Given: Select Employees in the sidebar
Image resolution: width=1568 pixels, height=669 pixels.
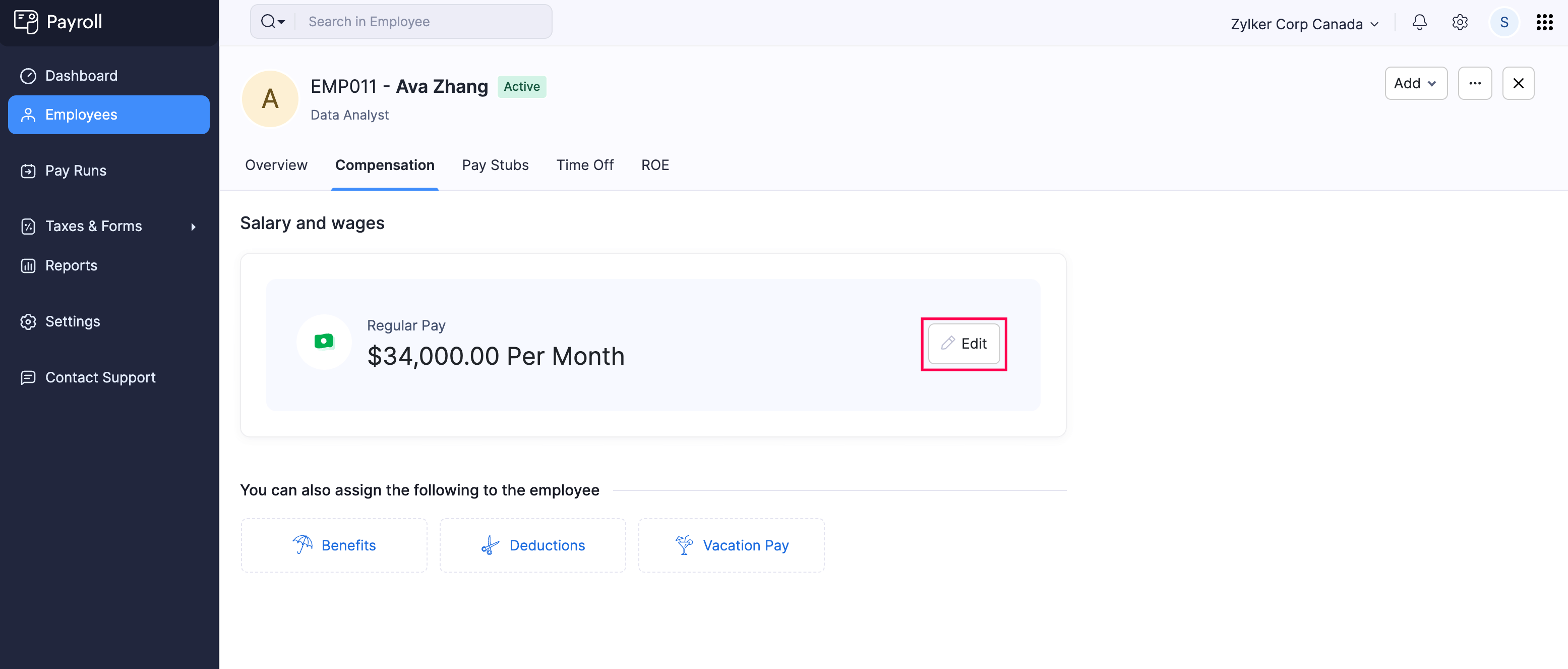Looking at the screenshot, I should (x=81, y=115).
